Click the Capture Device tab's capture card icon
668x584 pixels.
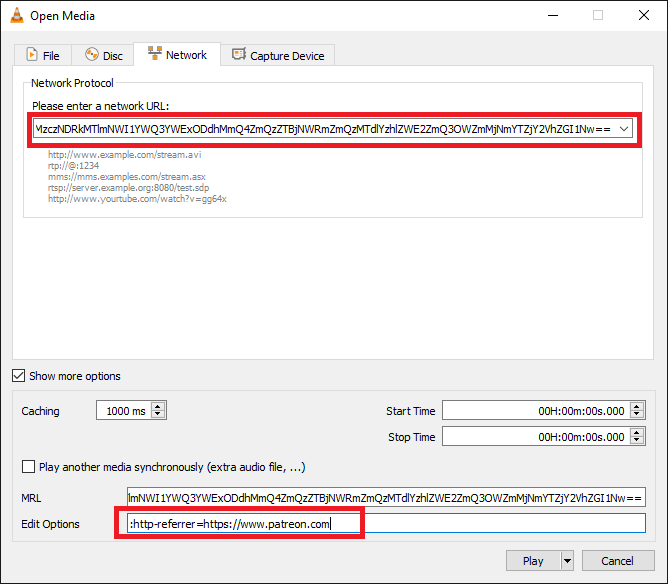point(239,55)
